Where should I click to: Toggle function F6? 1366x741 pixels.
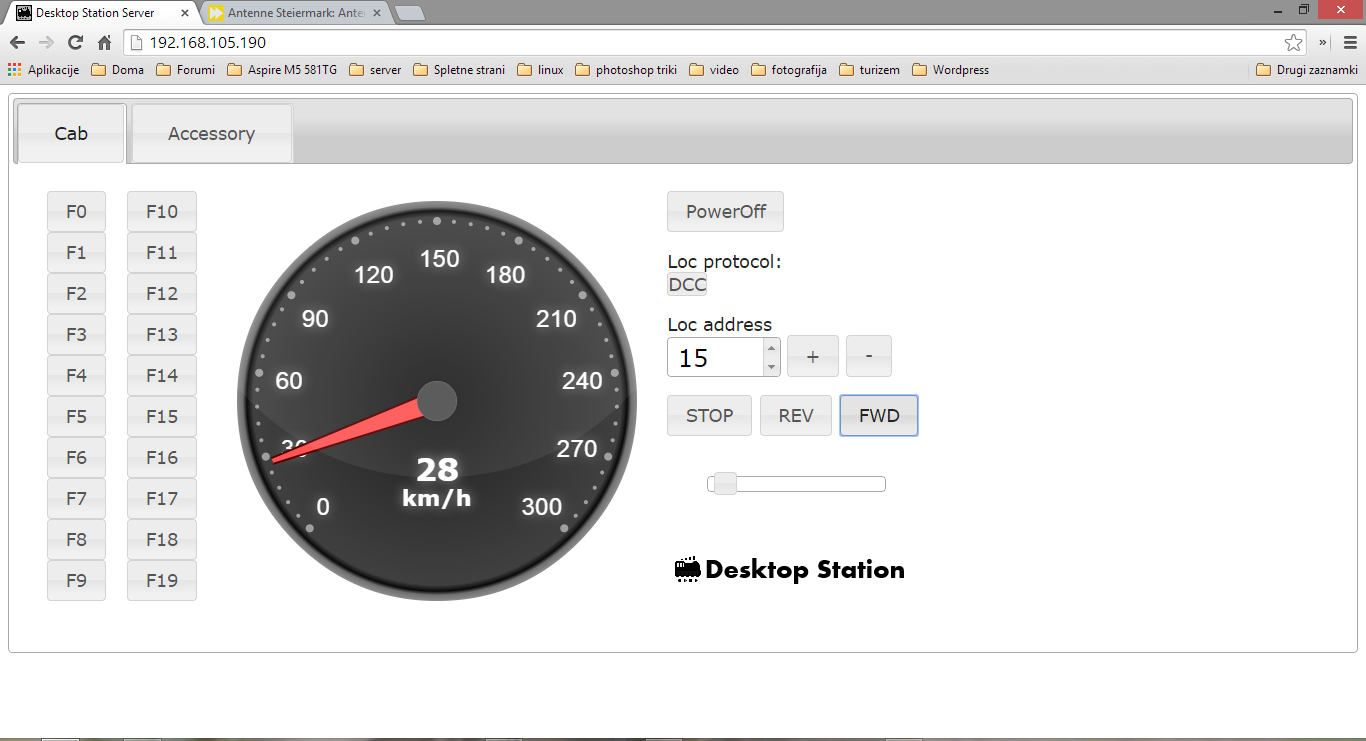(x=76, y=458)
